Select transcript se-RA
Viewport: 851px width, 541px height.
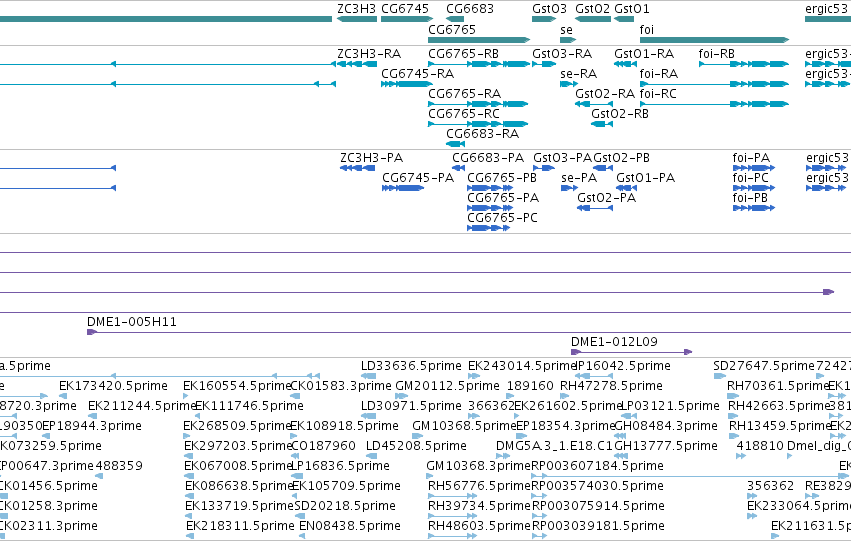coord(579,74)
